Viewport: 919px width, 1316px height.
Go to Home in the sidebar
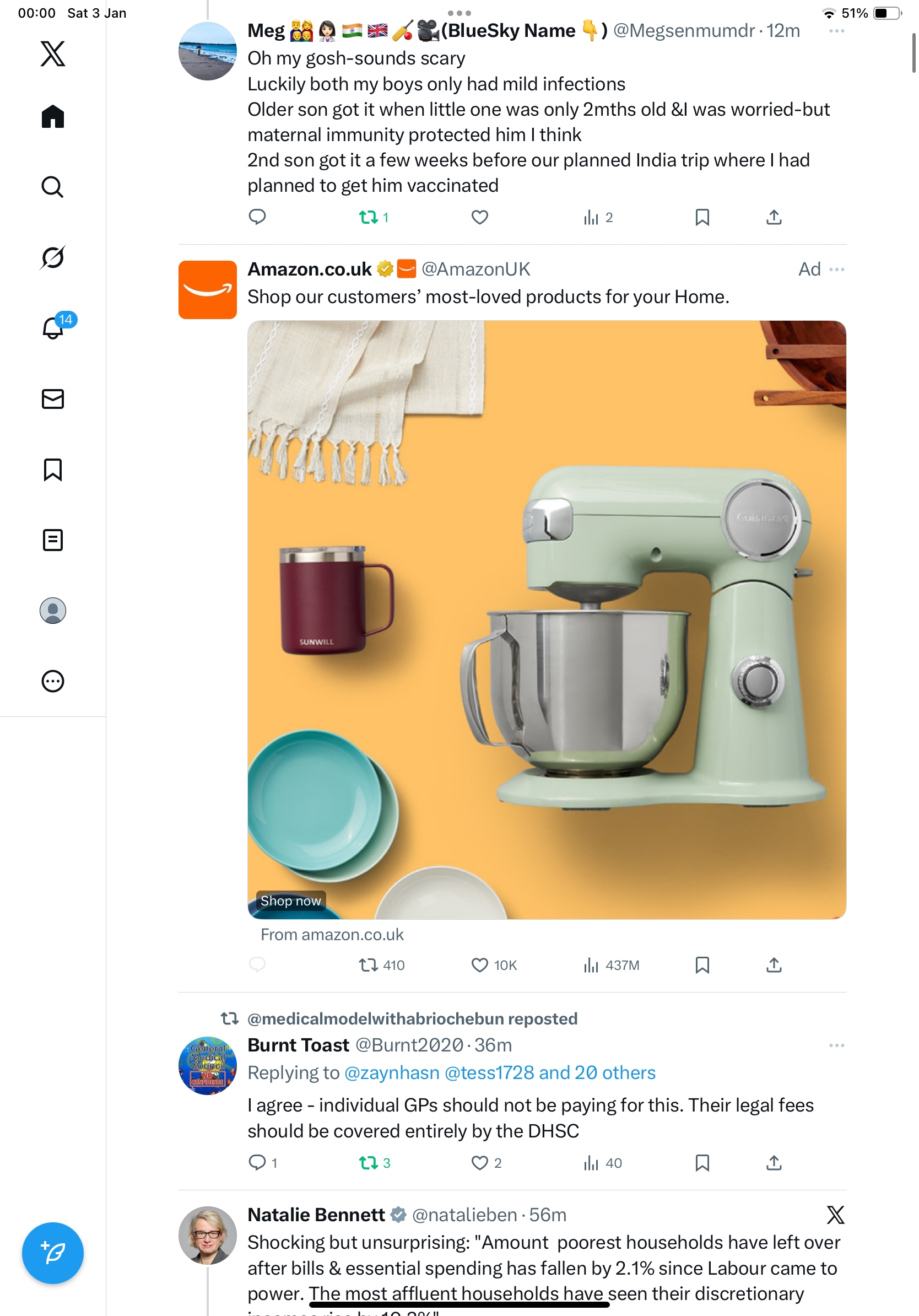click(53, 116)
